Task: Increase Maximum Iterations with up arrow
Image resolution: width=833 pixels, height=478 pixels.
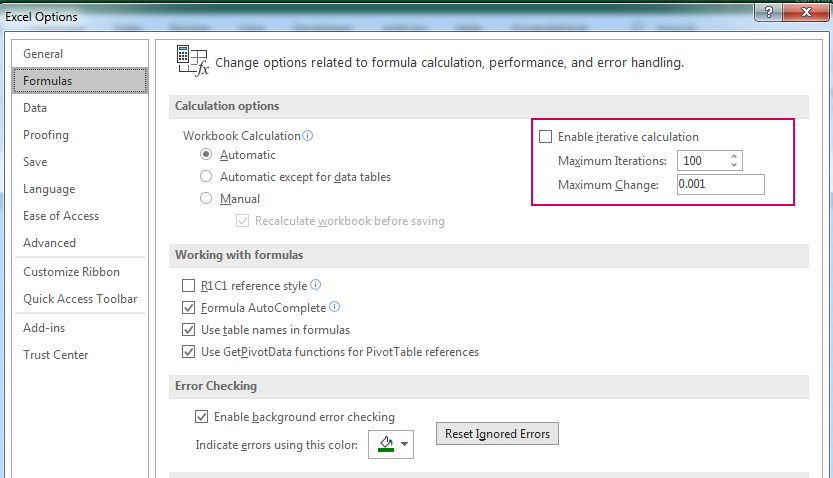Action: (x=734, y=157)
